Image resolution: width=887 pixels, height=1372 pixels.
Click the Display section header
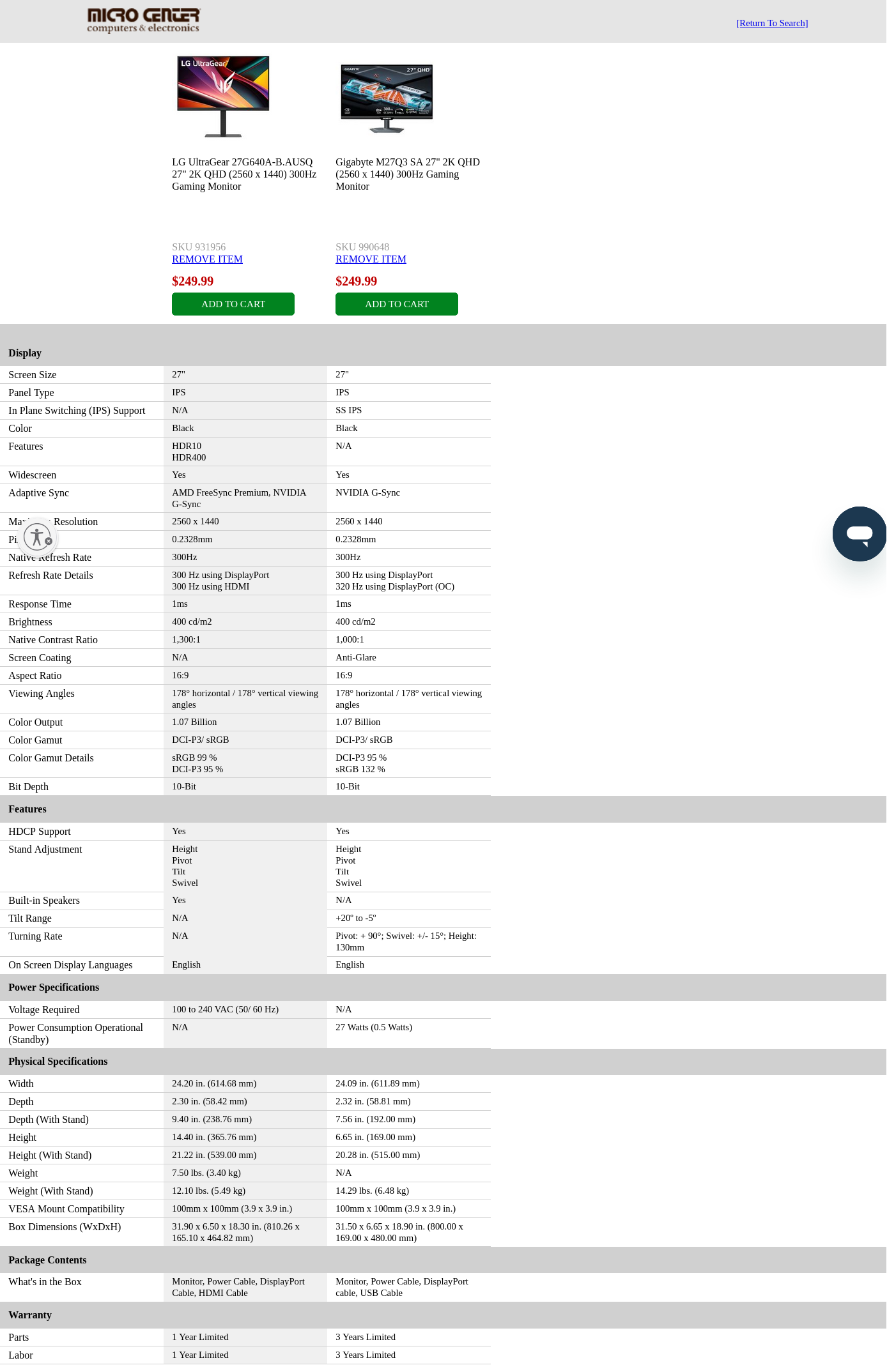[x=25, y=353]
